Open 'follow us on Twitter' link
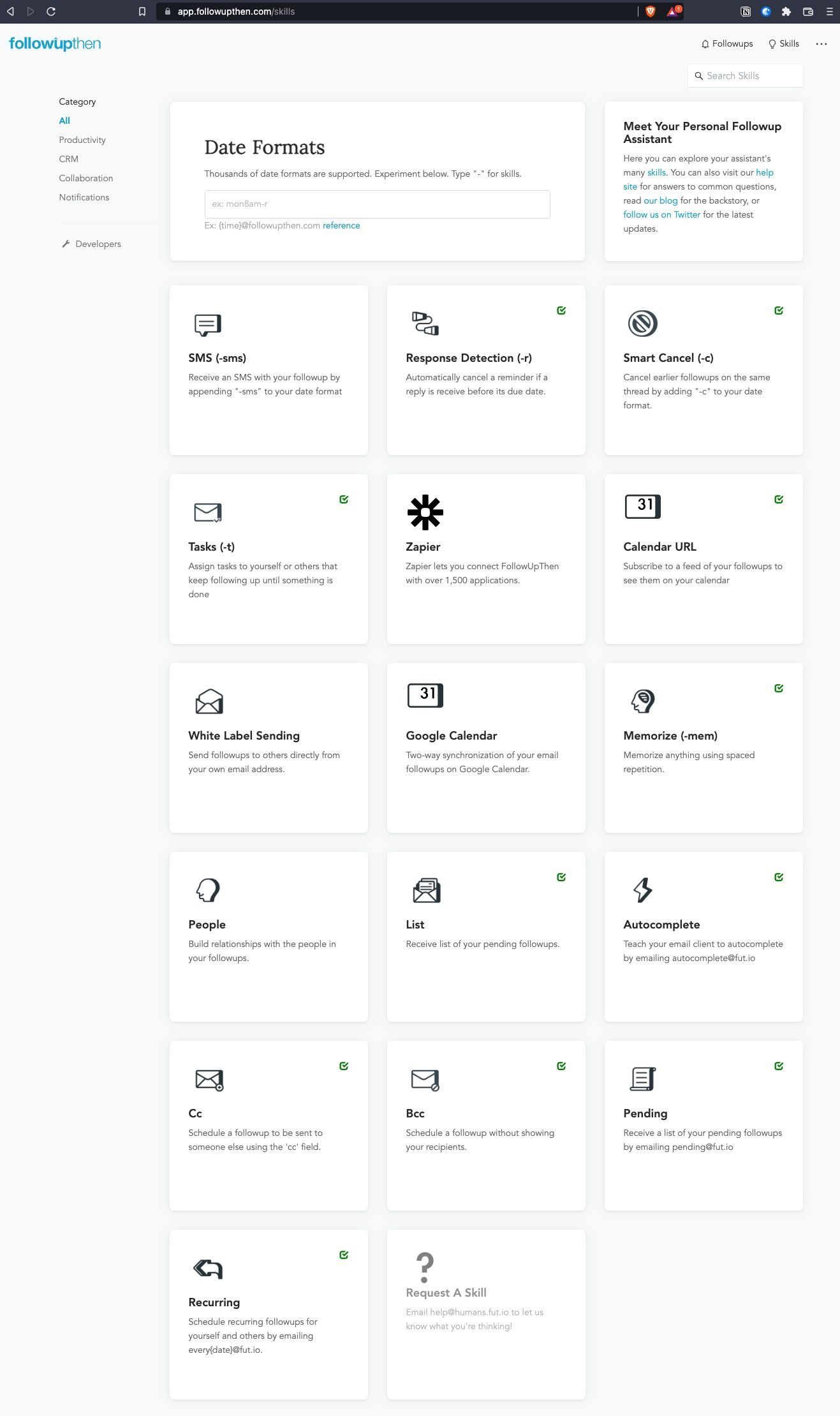 (x=662, y=214)
